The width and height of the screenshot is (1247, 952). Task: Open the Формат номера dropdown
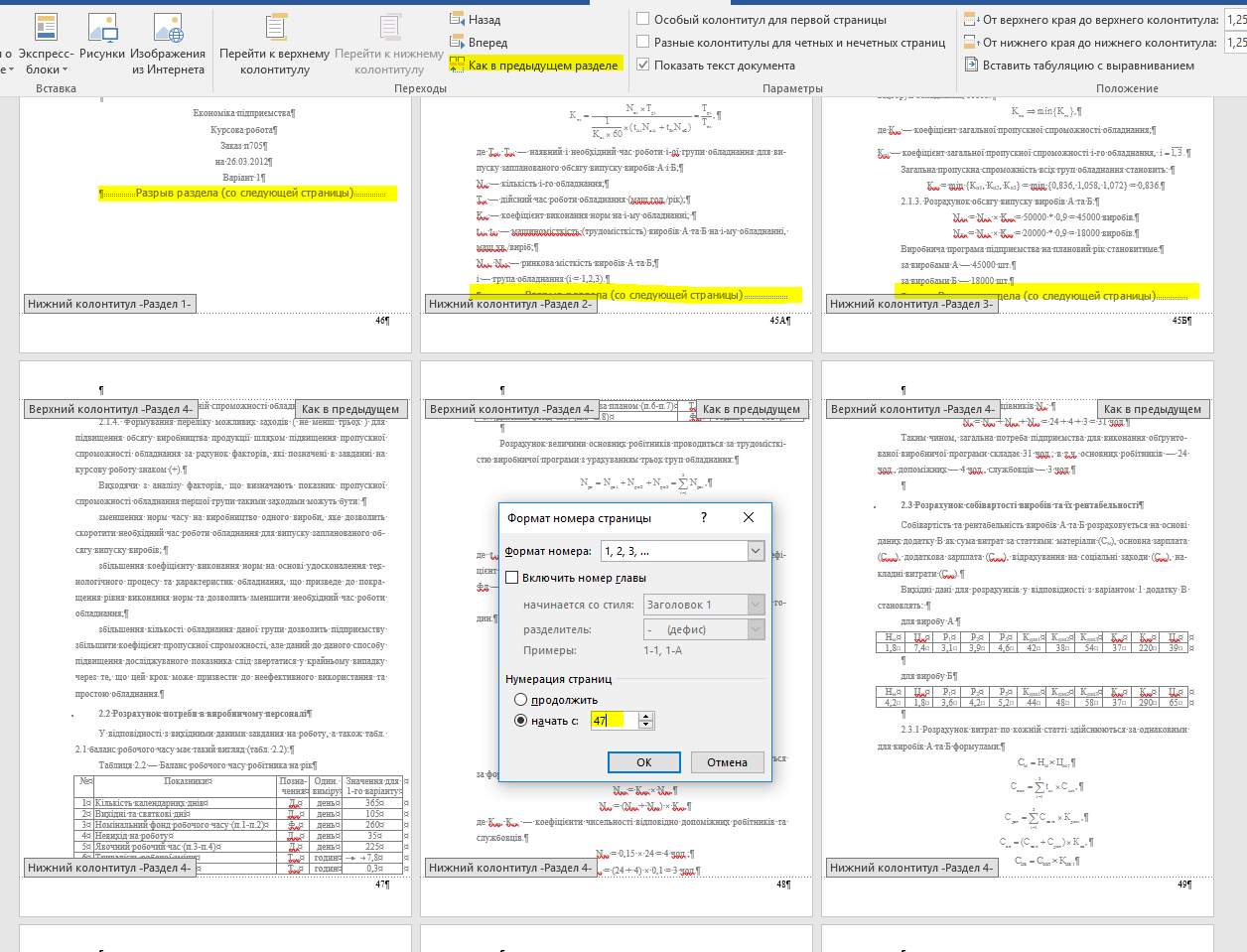pos(756,551)
